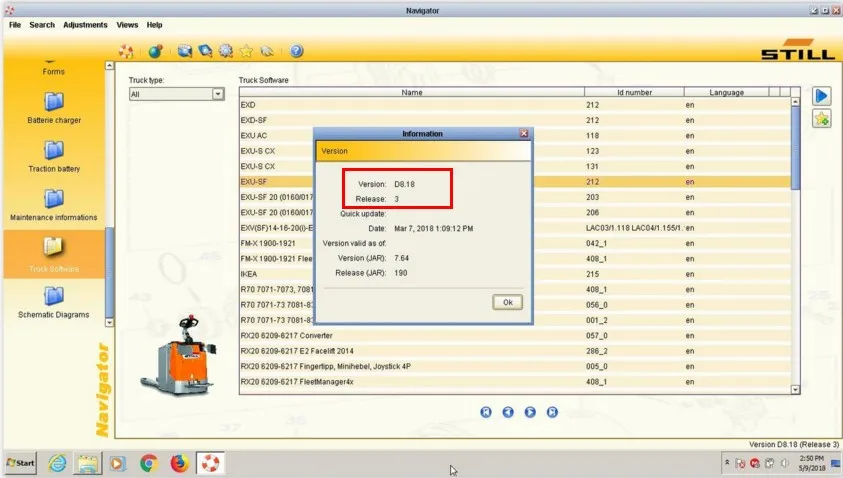Click the truck list vertical scrollbar thumb
Screen dimensions: 843x478
(795, 148)
